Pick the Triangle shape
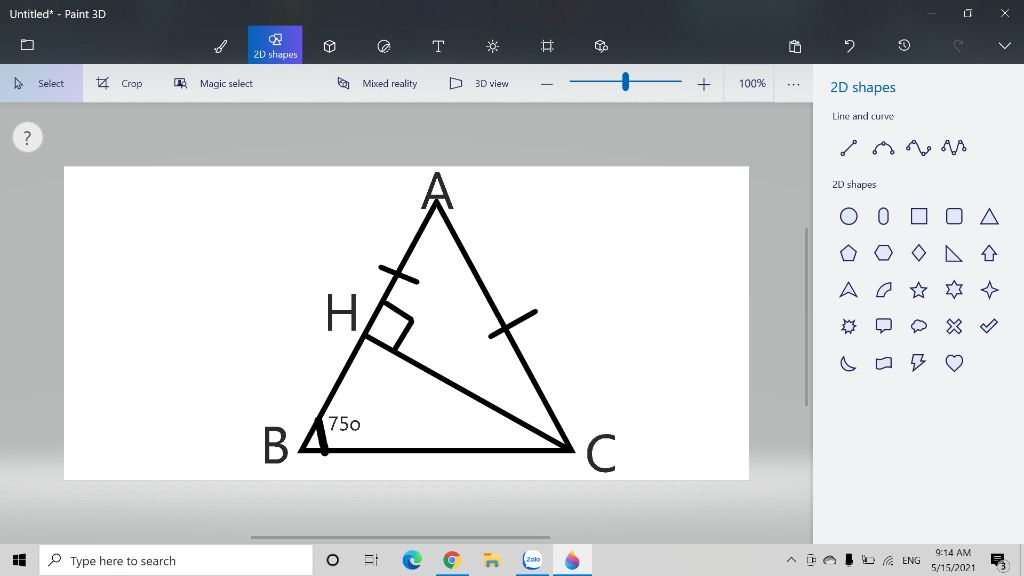This screenshot has height=576, width=1024. click(x=989, y=216)
